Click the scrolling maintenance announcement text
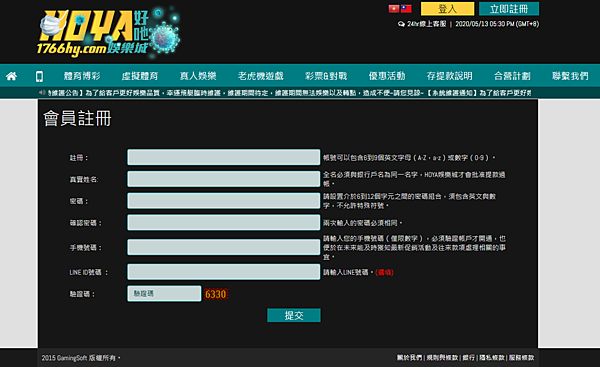600x367 pixels. 290,93
